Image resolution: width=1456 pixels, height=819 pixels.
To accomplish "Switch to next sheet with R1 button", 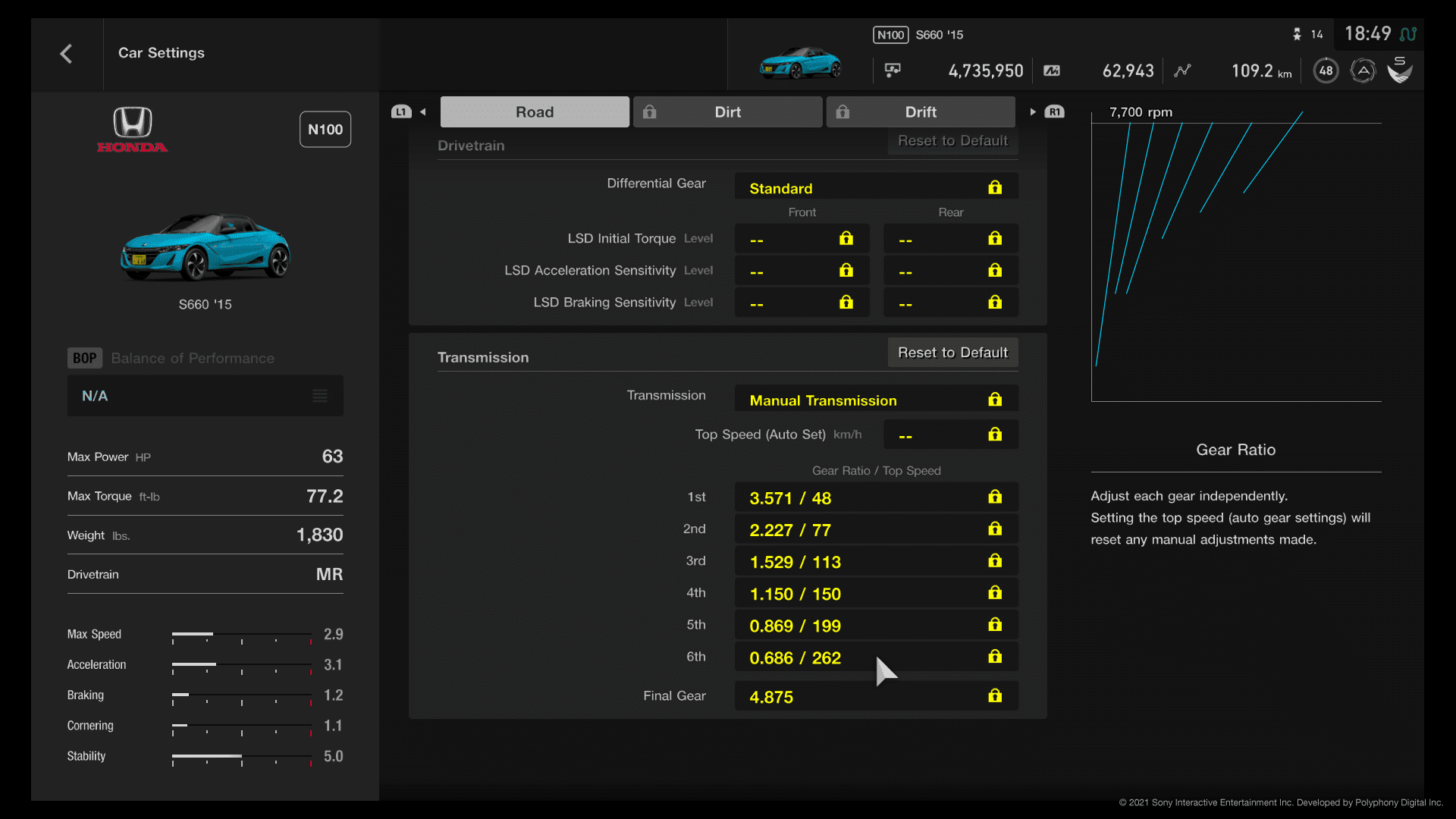I will 1054,111.
